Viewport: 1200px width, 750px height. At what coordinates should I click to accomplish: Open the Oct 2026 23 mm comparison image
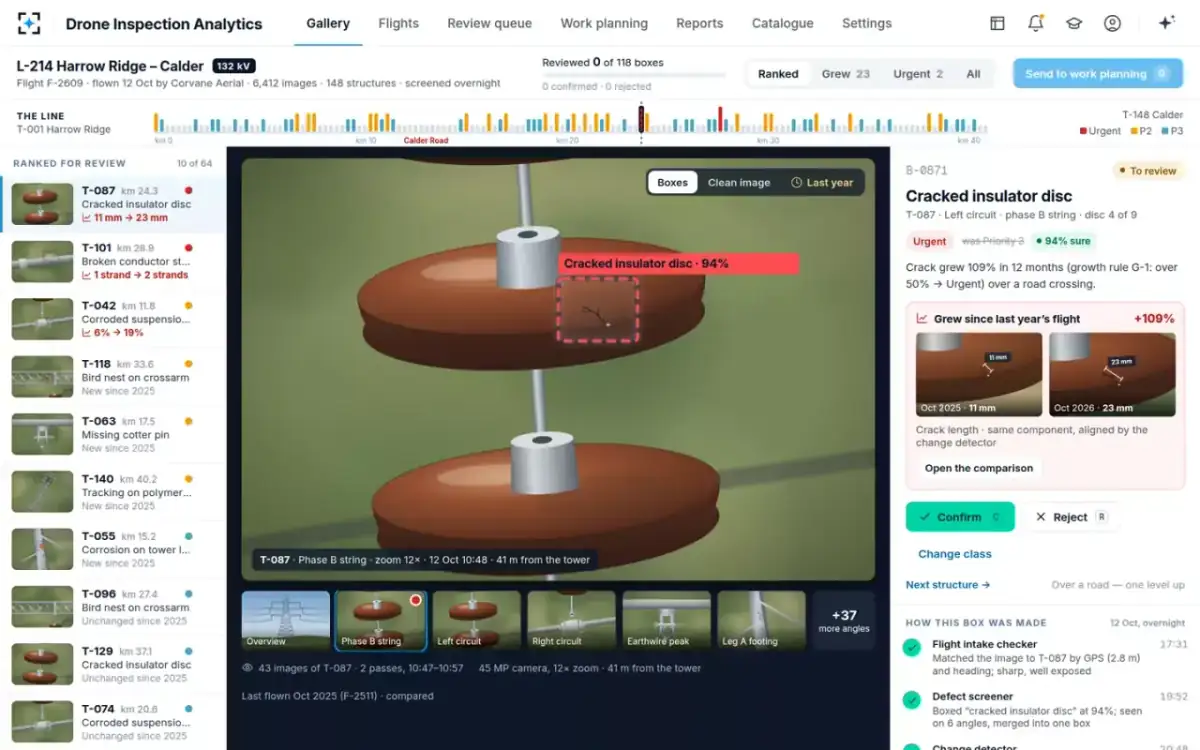coord(1112,374)
